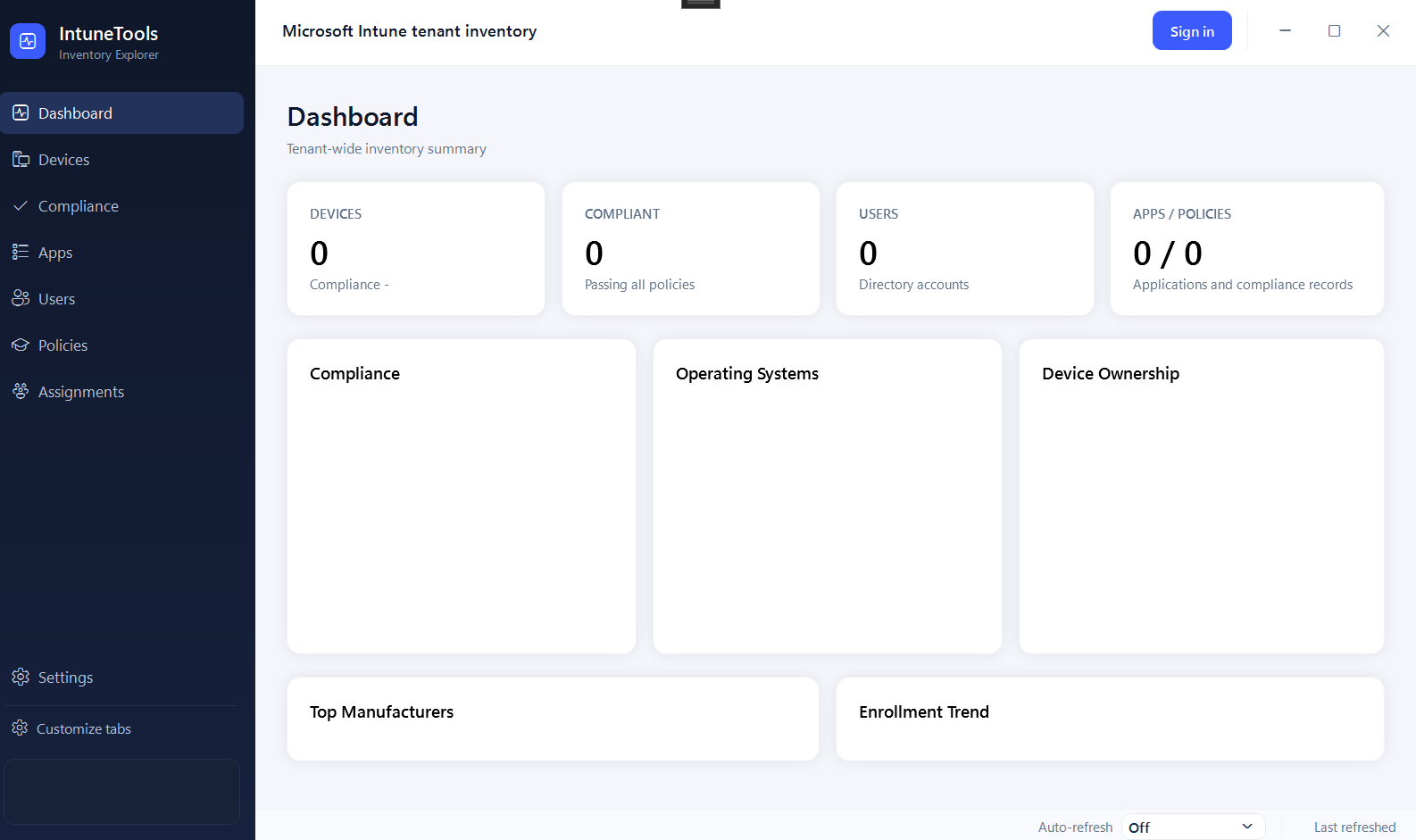This screenshot has width=1416, height=840.
Task: Click 'Passing all policies' text
Action: pyautogui.click(x=639, y=285)
